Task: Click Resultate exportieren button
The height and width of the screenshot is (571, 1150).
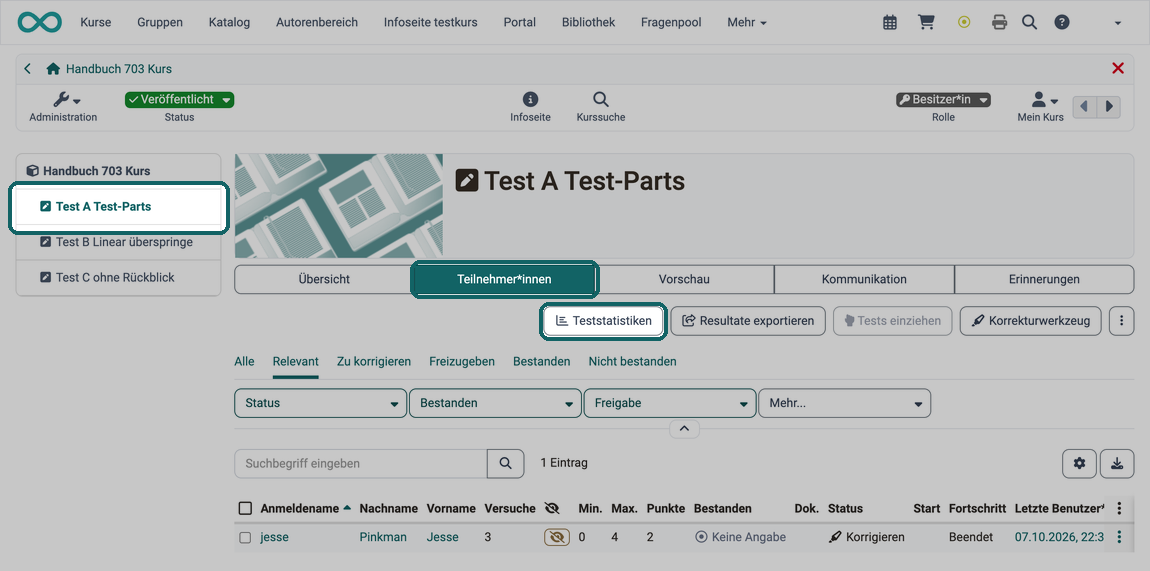Action: (748, 320)
